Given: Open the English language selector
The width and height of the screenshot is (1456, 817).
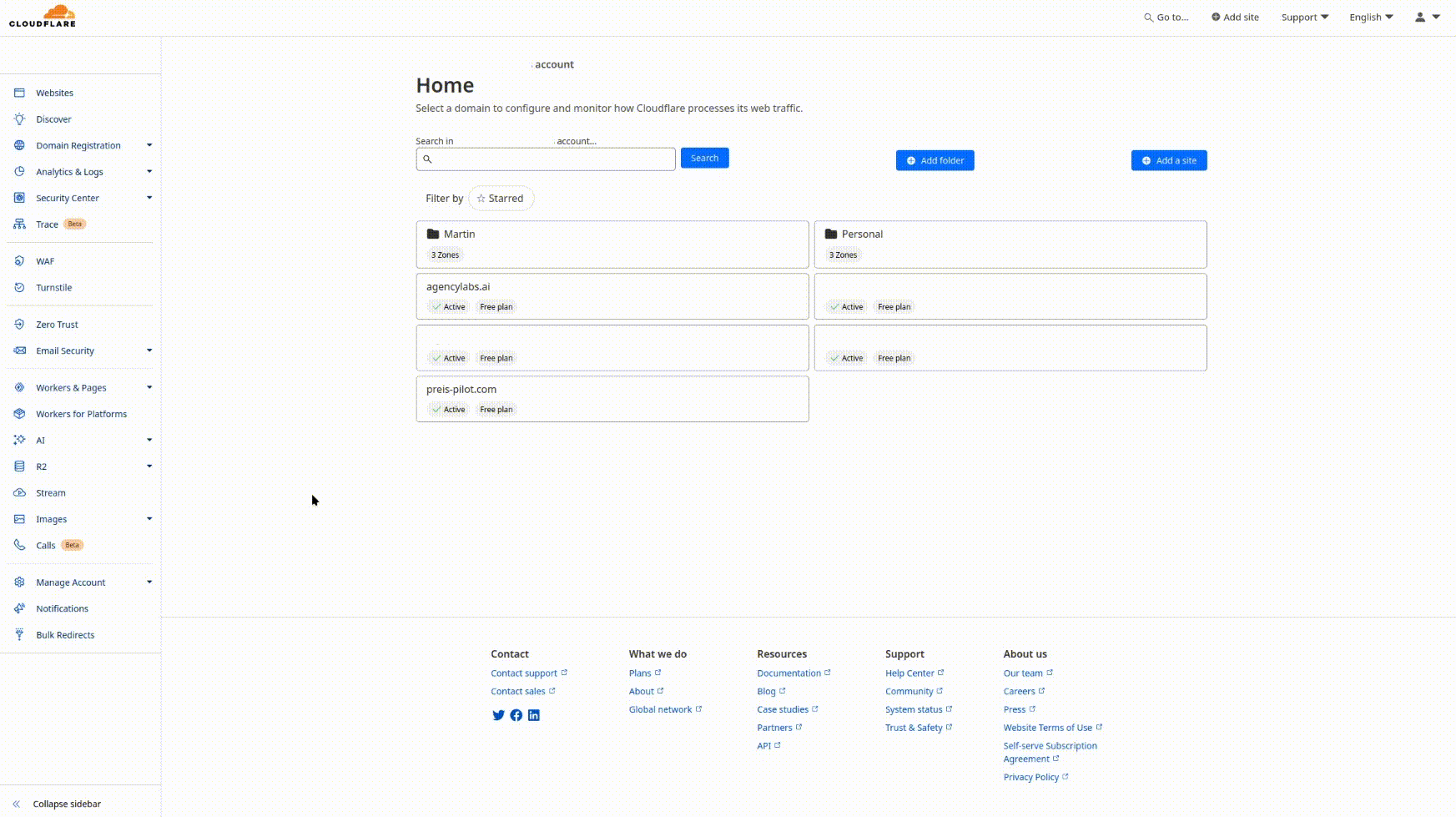Looking at the screenshot, I should pyautogui.click(x=1369, y=17).
